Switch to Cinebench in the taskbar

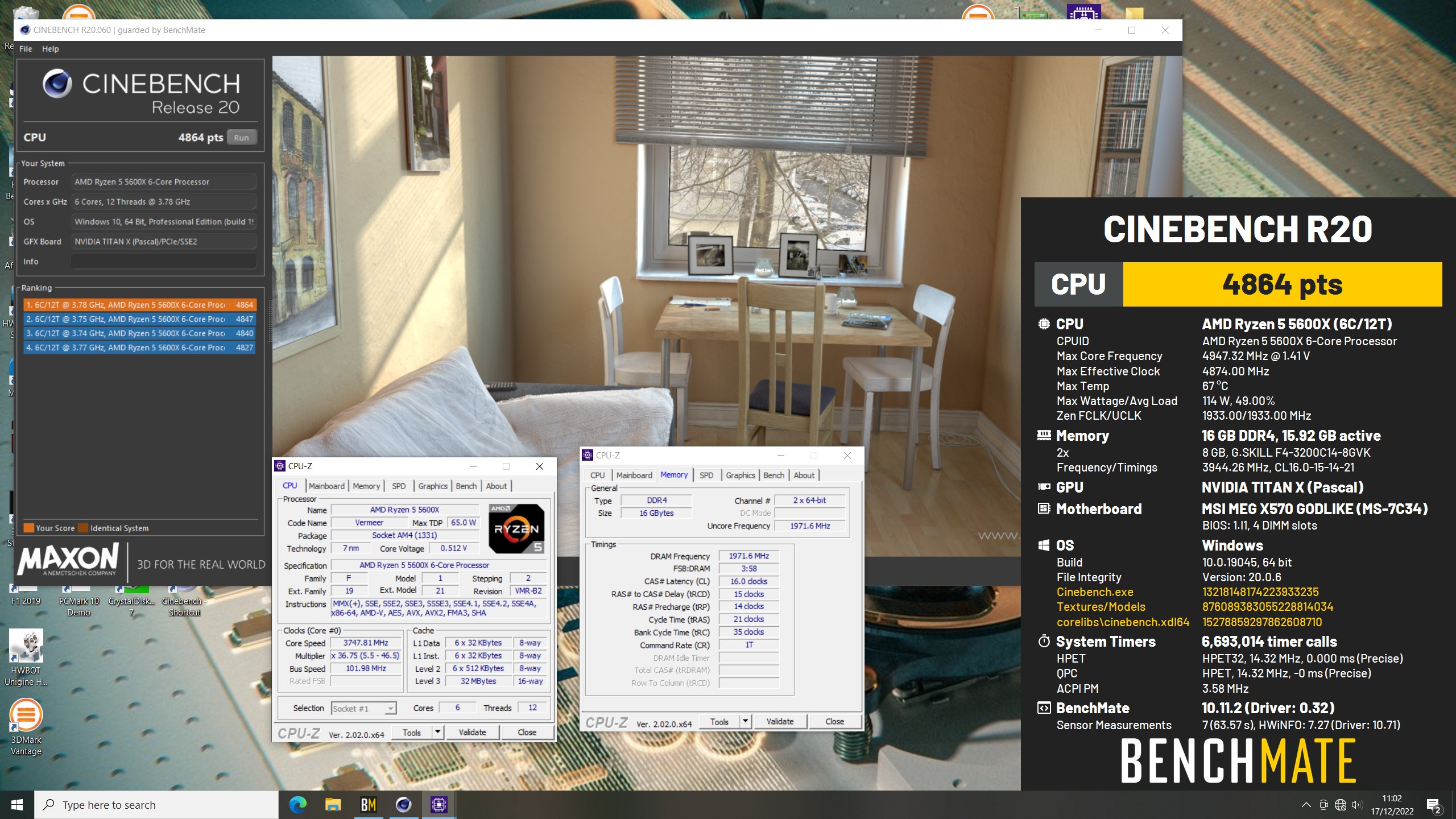tap(404, 805)
